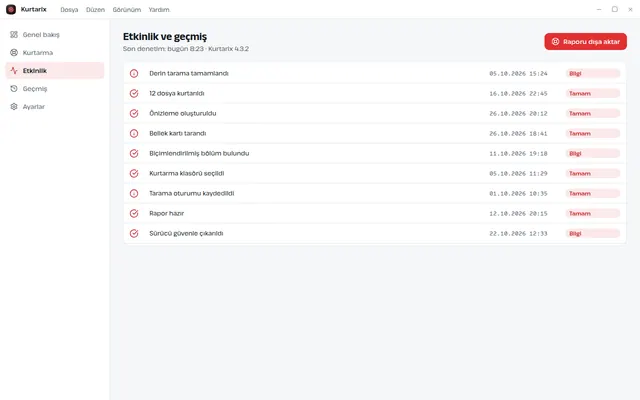Click the Tamam badge for Kurtarma klasörü seçildi
The width and height of the screenshot is (640, 400).
(x=593, y=173)
